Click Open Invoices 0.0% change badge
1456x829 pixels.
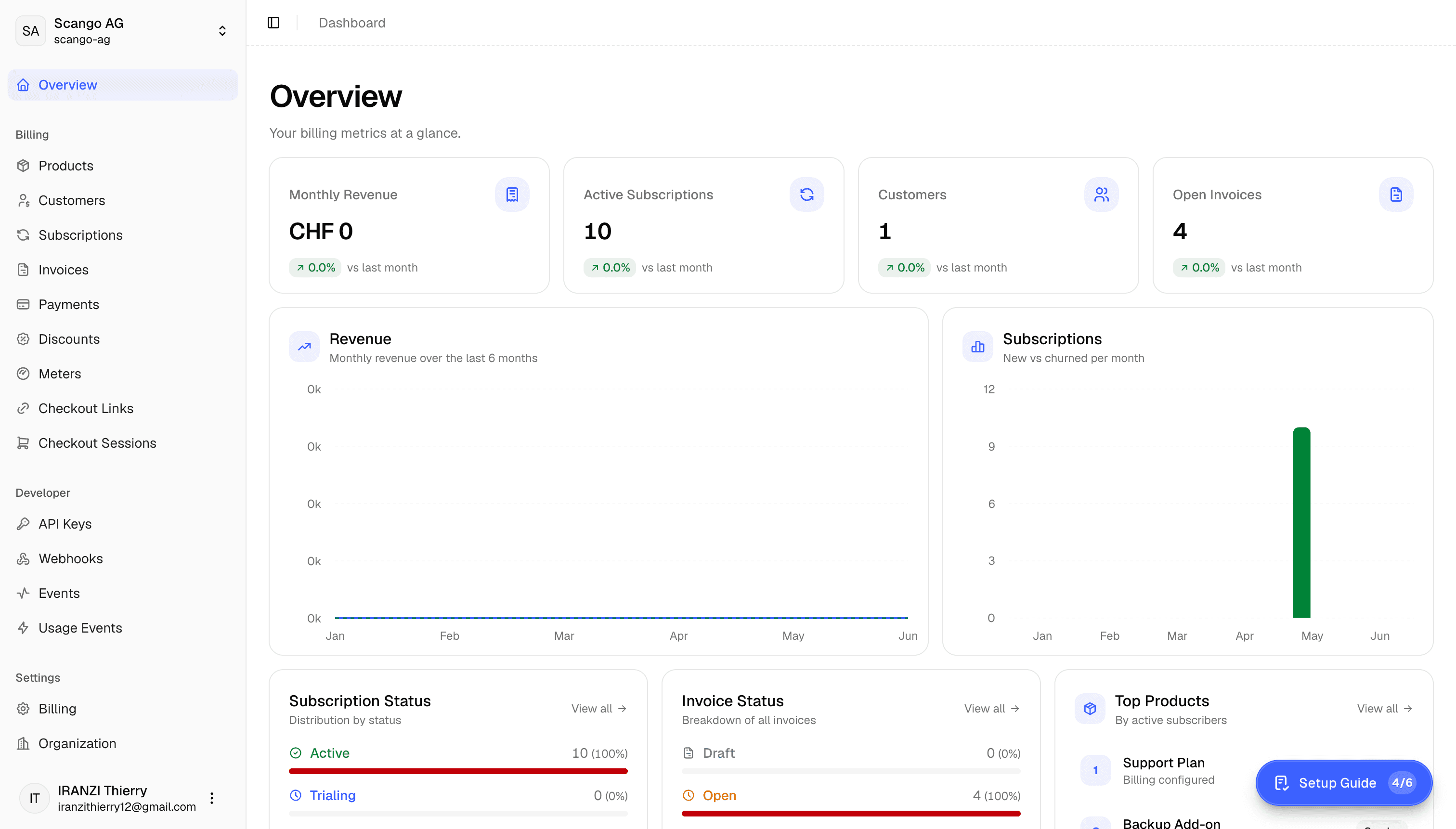1199,268
